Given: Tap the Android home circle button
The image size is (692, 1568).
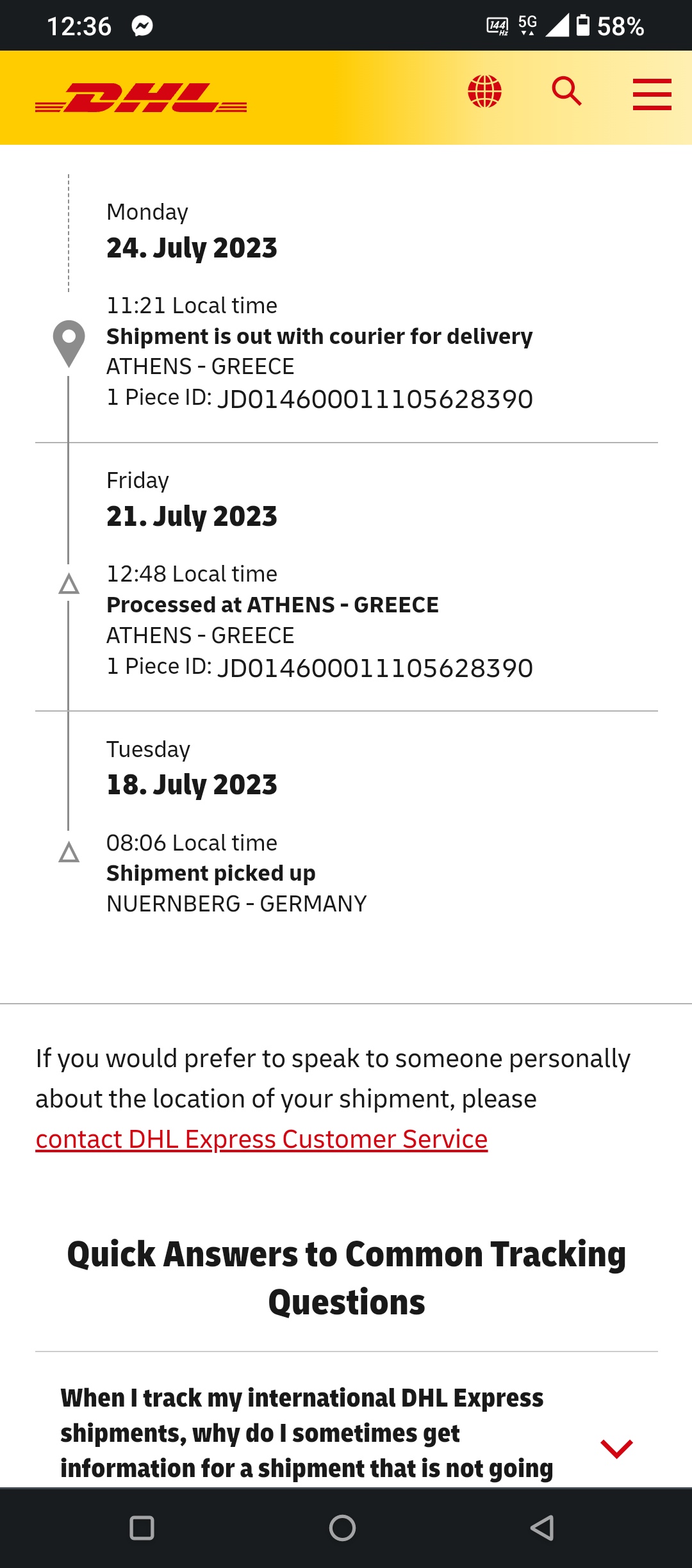Looking at the screenshot, I should pos(342,1528).
